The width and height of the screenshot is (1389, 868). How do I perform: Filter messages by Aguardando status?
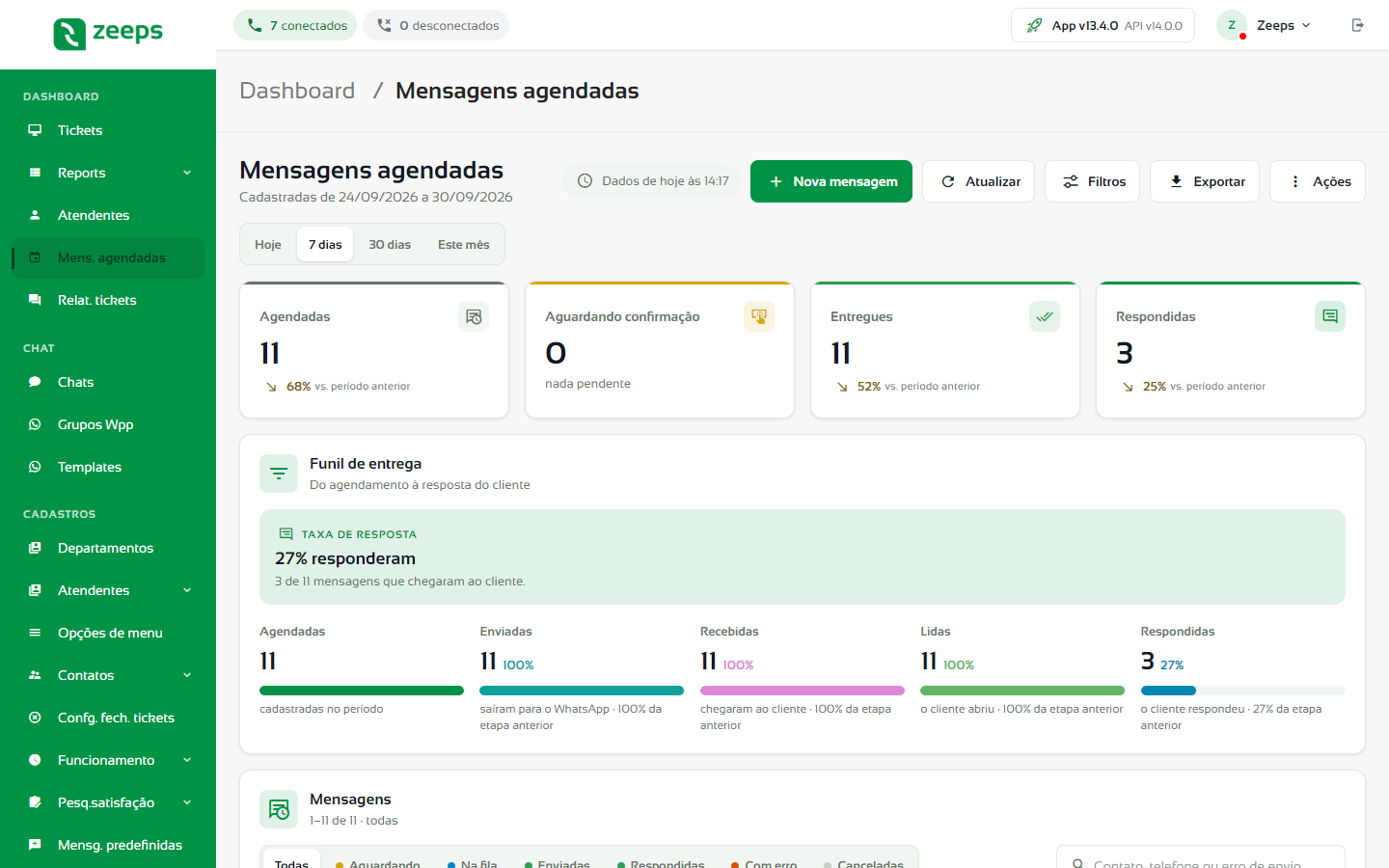coord(377,864)
